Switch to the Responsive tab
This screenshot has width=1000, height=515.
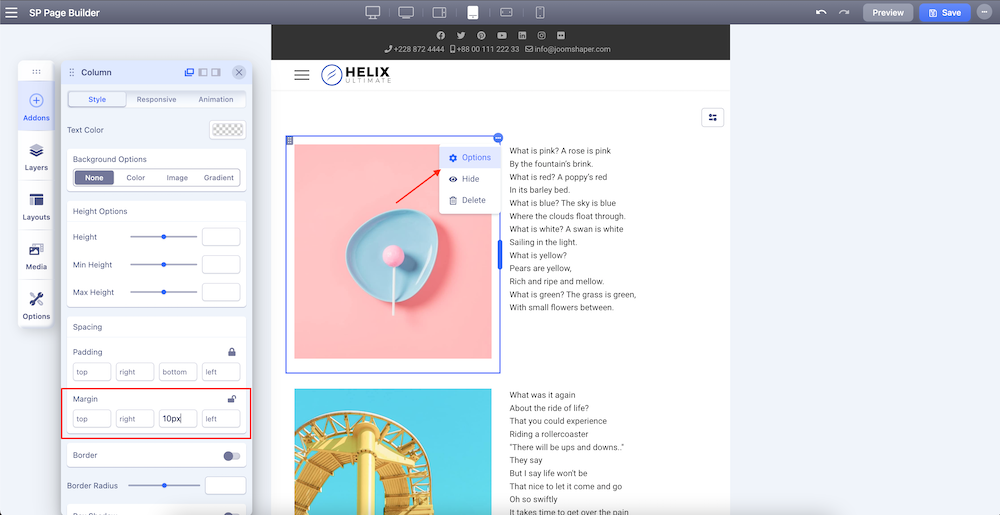click(x=156, y=99)
